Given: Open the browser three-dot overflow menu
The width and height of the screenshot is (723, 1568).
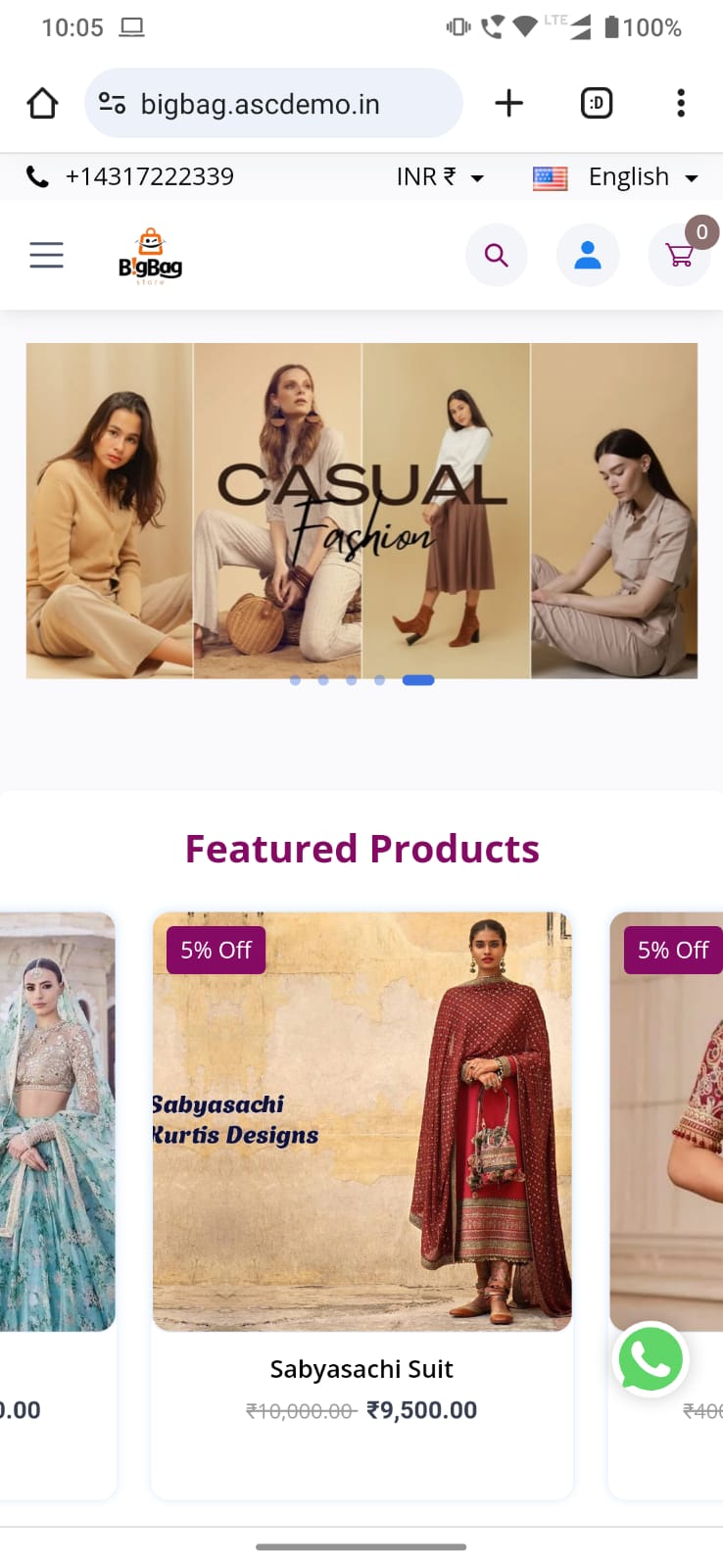Looking at the screenshot, I should tap(681, 103).
